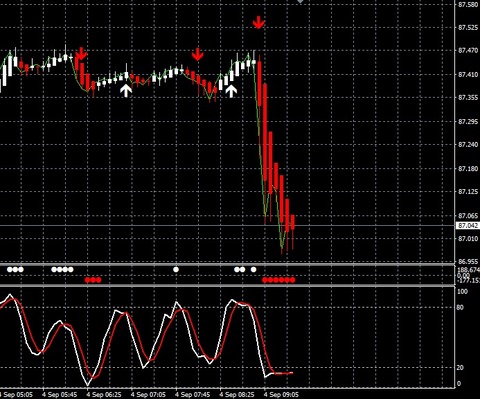Click the 87.010 price scale label

[x=468, y=239]
